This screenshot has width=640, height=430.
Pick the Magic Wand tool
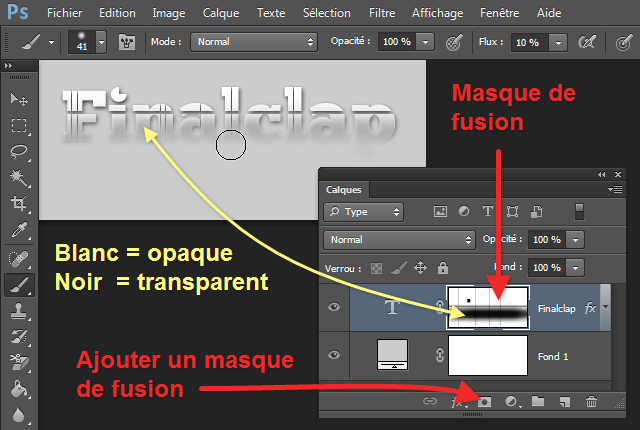(18, 178)
